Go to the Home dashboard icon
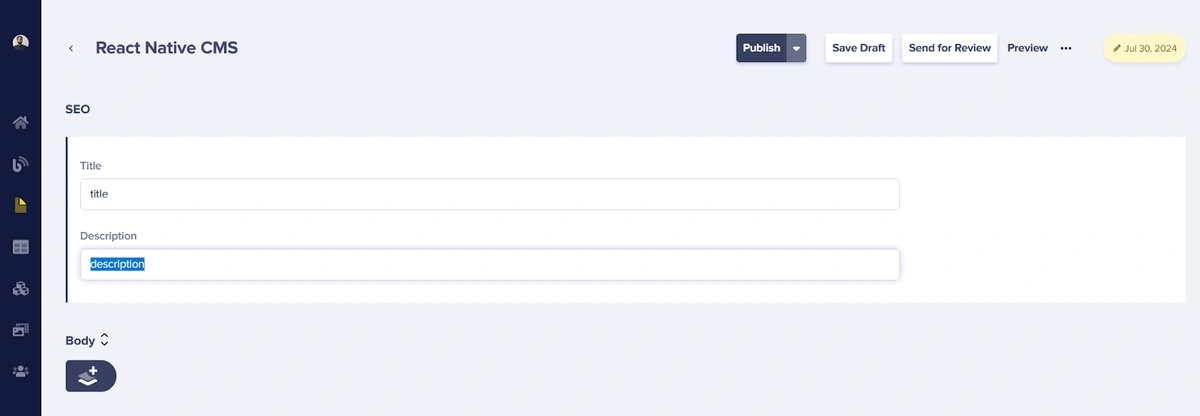The width and height of the screenshot is (1200, 416). 20,123
